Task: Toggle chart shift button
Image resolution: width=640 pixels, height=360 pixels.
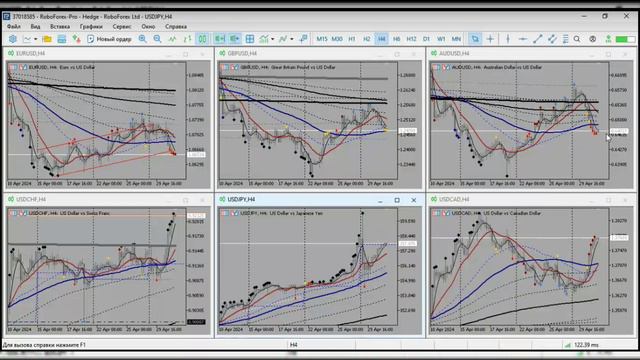Action: (220, 39)
